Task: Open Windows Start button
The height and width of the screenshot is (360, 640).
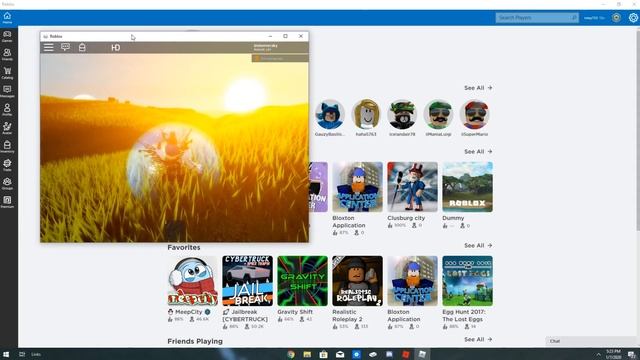Action: pos(6,354)
